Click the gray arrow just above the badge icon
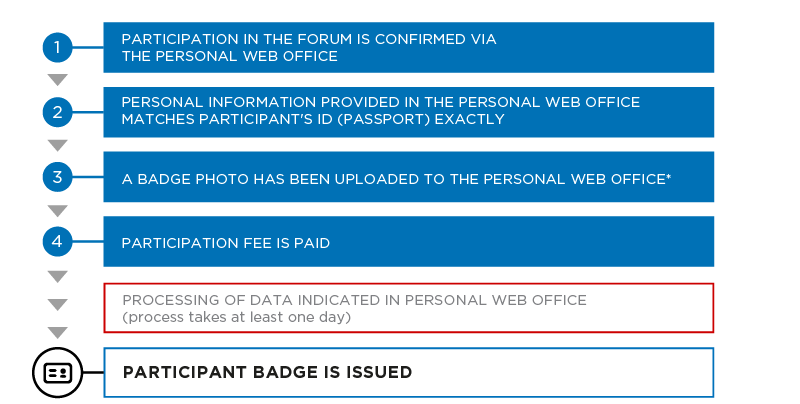Image resolution: width=800 pixels, height=404 pixels. 57,333
